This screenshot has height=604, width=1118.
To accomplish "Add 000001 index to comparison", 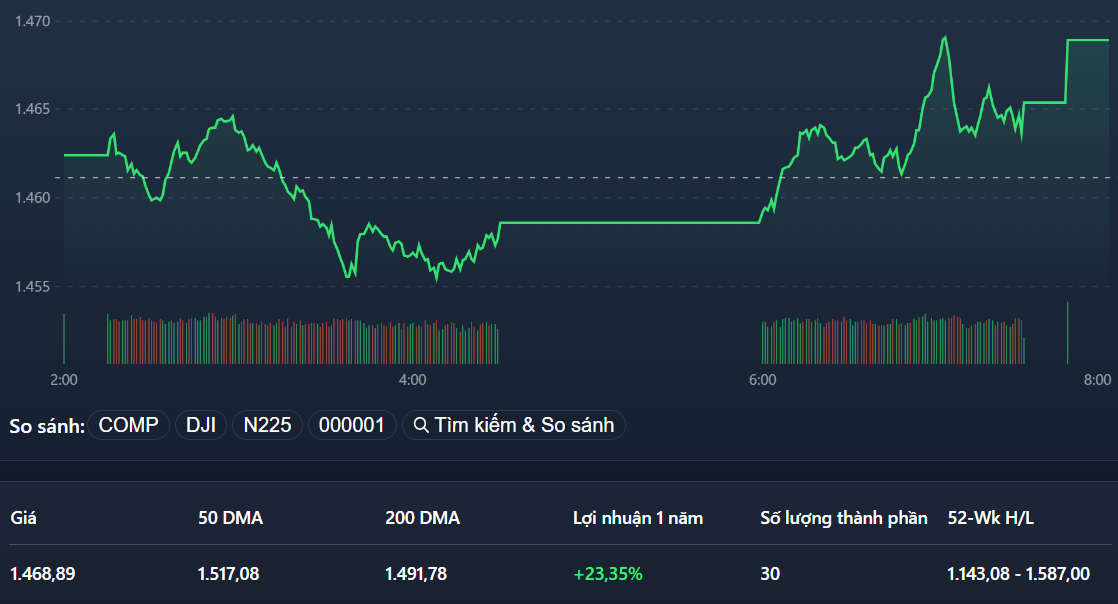I will click(x=352, y=424).
